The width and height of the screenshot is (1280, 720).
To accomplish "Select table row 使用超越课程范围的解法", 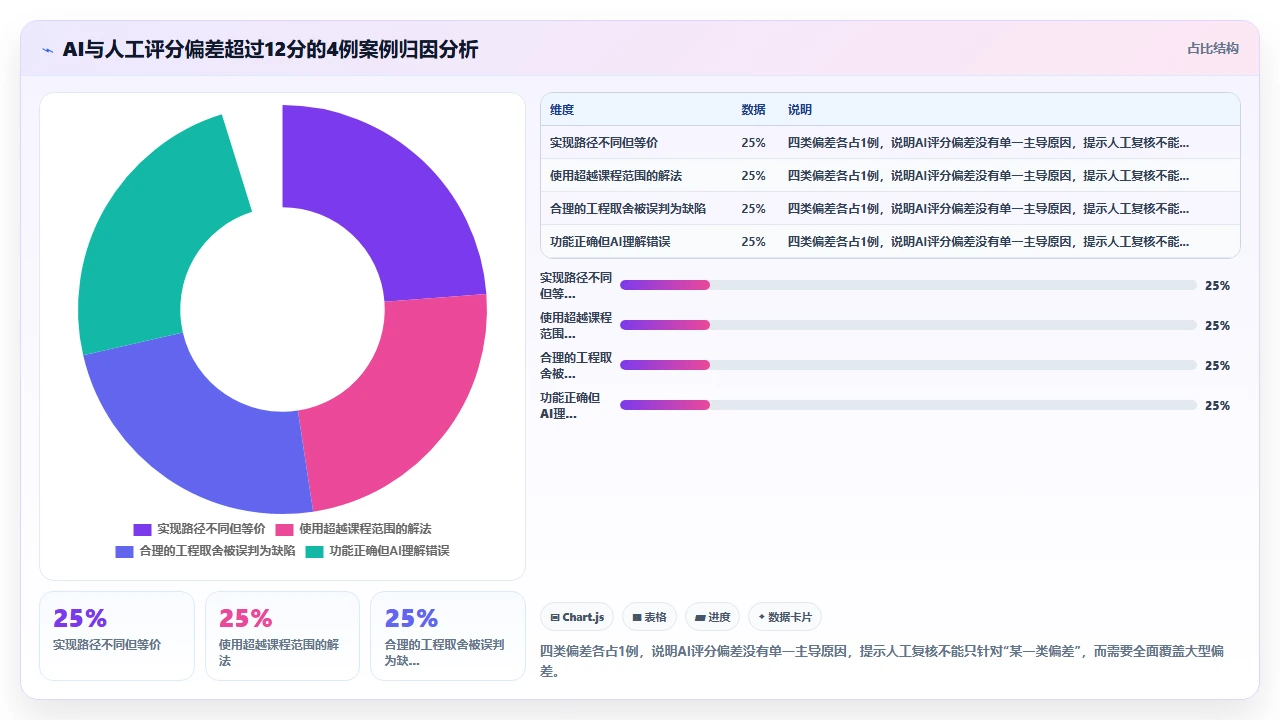I will pos(890,175).
